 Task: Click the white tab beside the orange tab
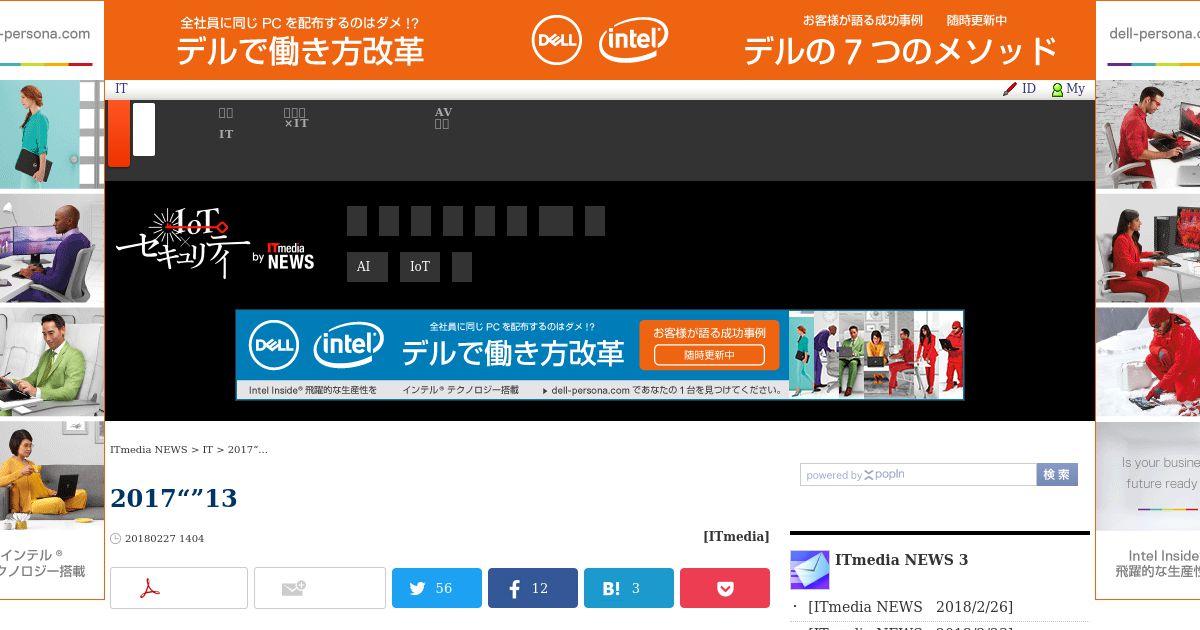144,129
